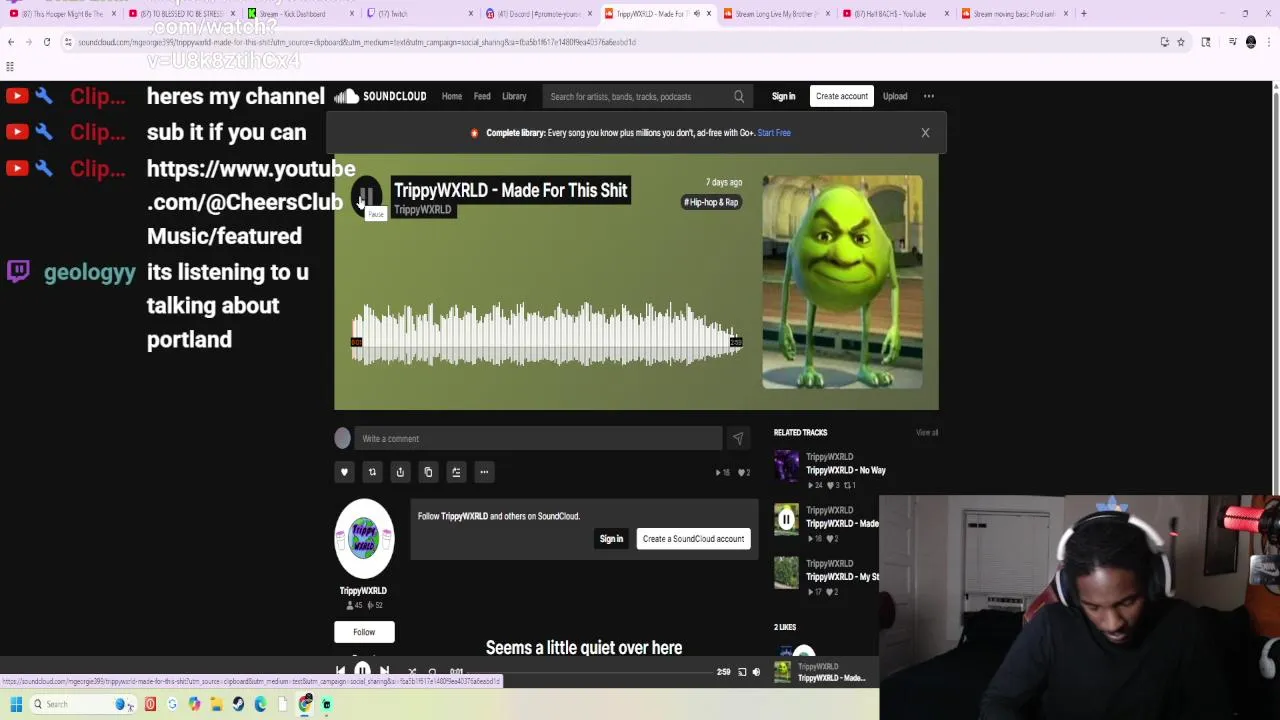Click the Create account button
The image size is (1280, 720).
(841, 96)
